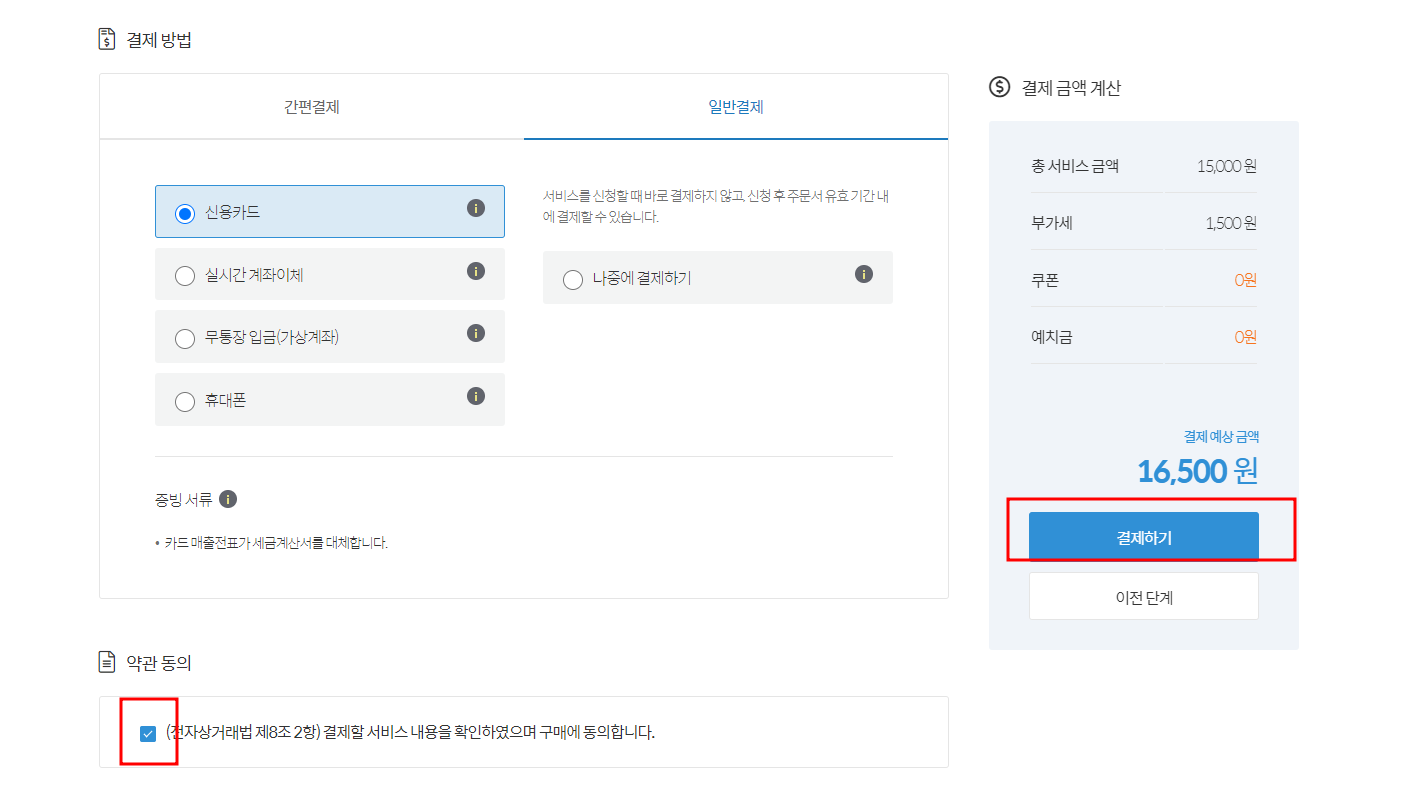Screen dimensions: 1401x793
Task: Click the 이전 단계 button
Action: [x=1143, y=595]
